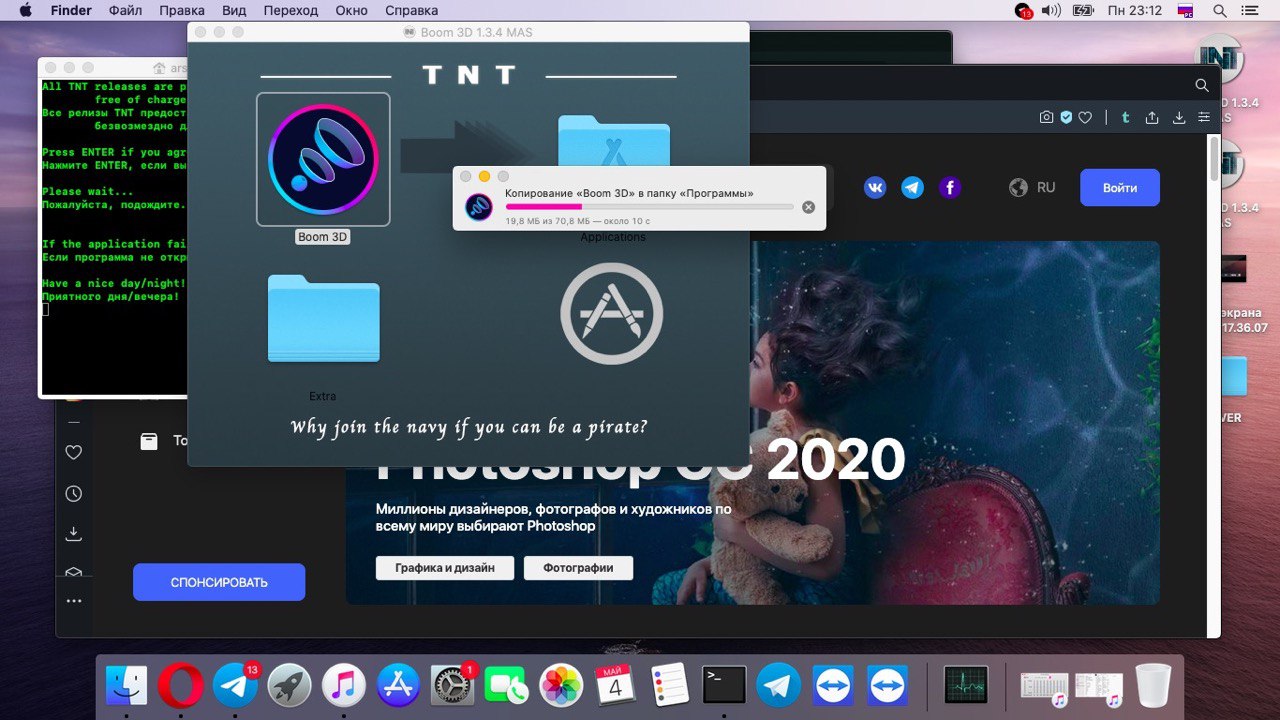Open downloads icon in browser sidebar
The image size is (1280, 720).
click(73, 534)
